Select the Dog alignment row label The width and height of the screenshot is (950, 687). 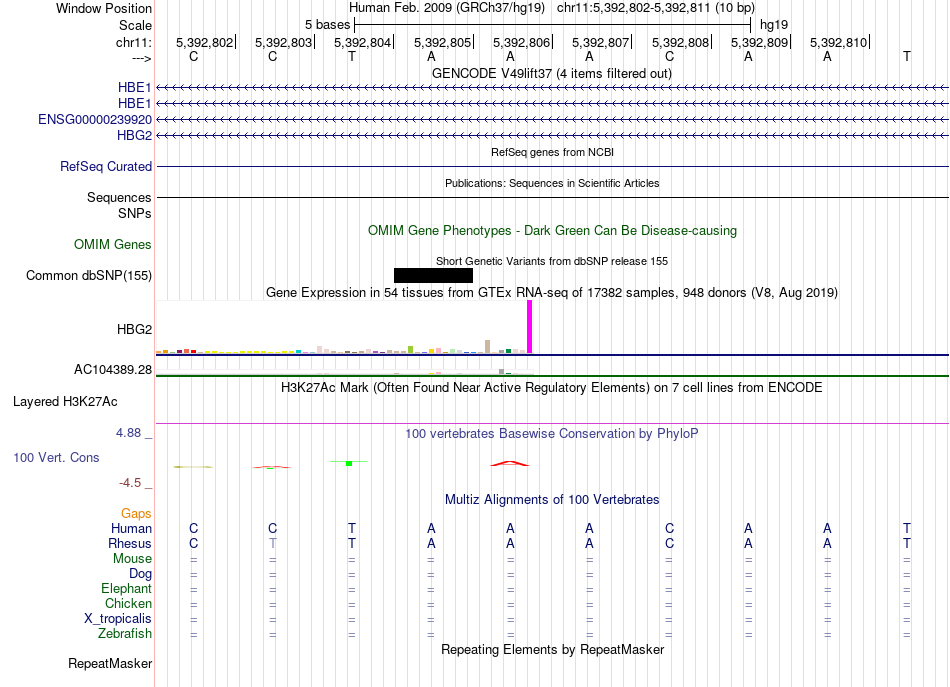pyautogui.click(x=140, y=573)
